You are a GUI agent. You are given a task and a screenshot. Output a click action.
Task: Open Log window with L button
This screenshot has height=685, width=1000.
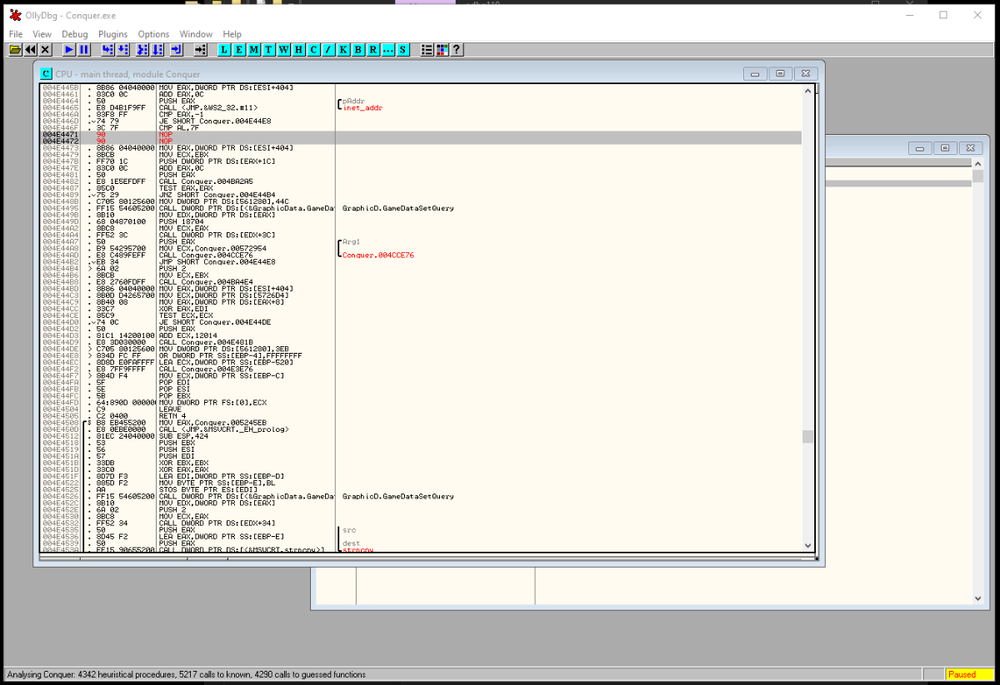pos(224,49)
